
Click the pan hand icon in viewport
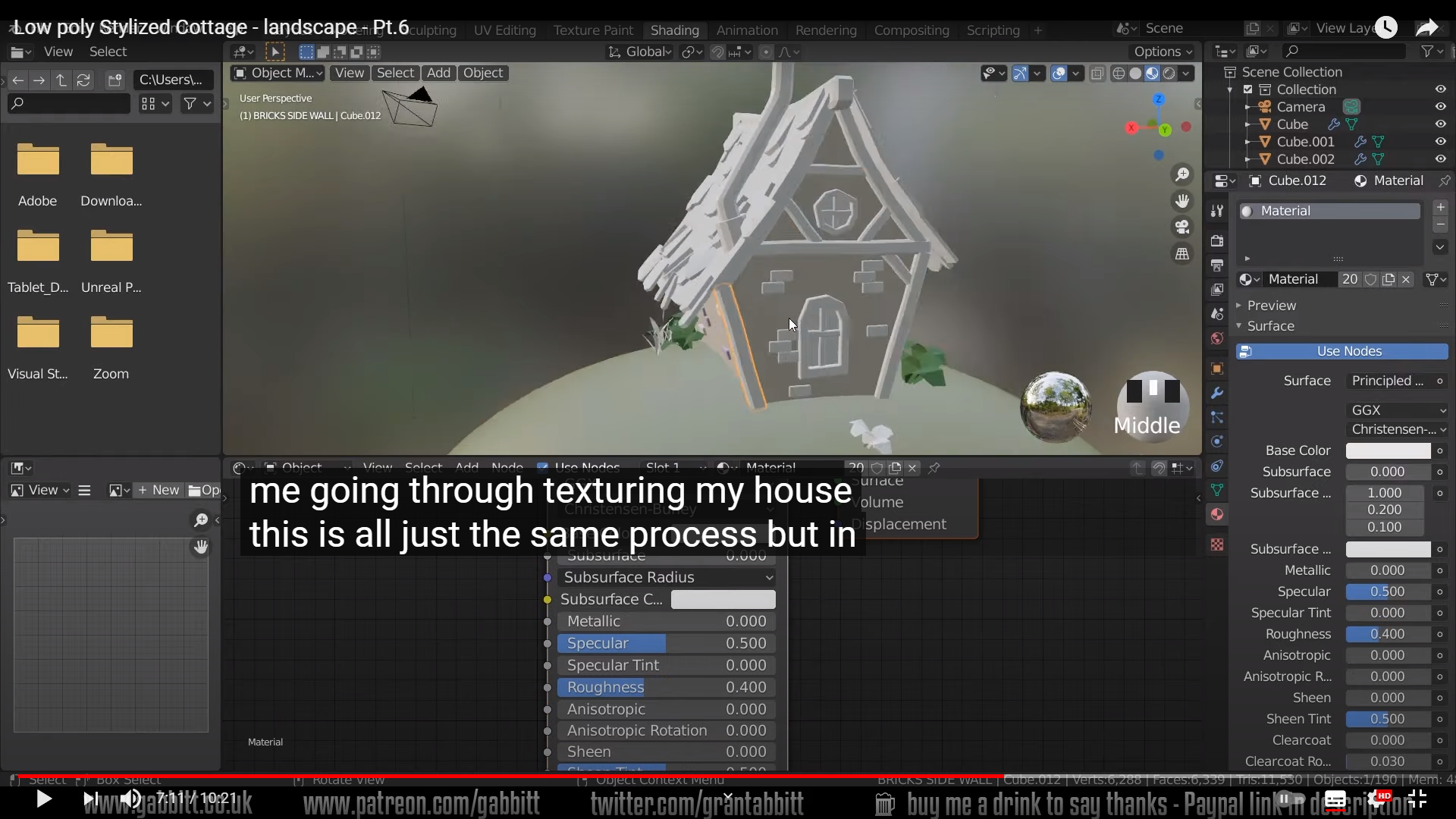1181,201
